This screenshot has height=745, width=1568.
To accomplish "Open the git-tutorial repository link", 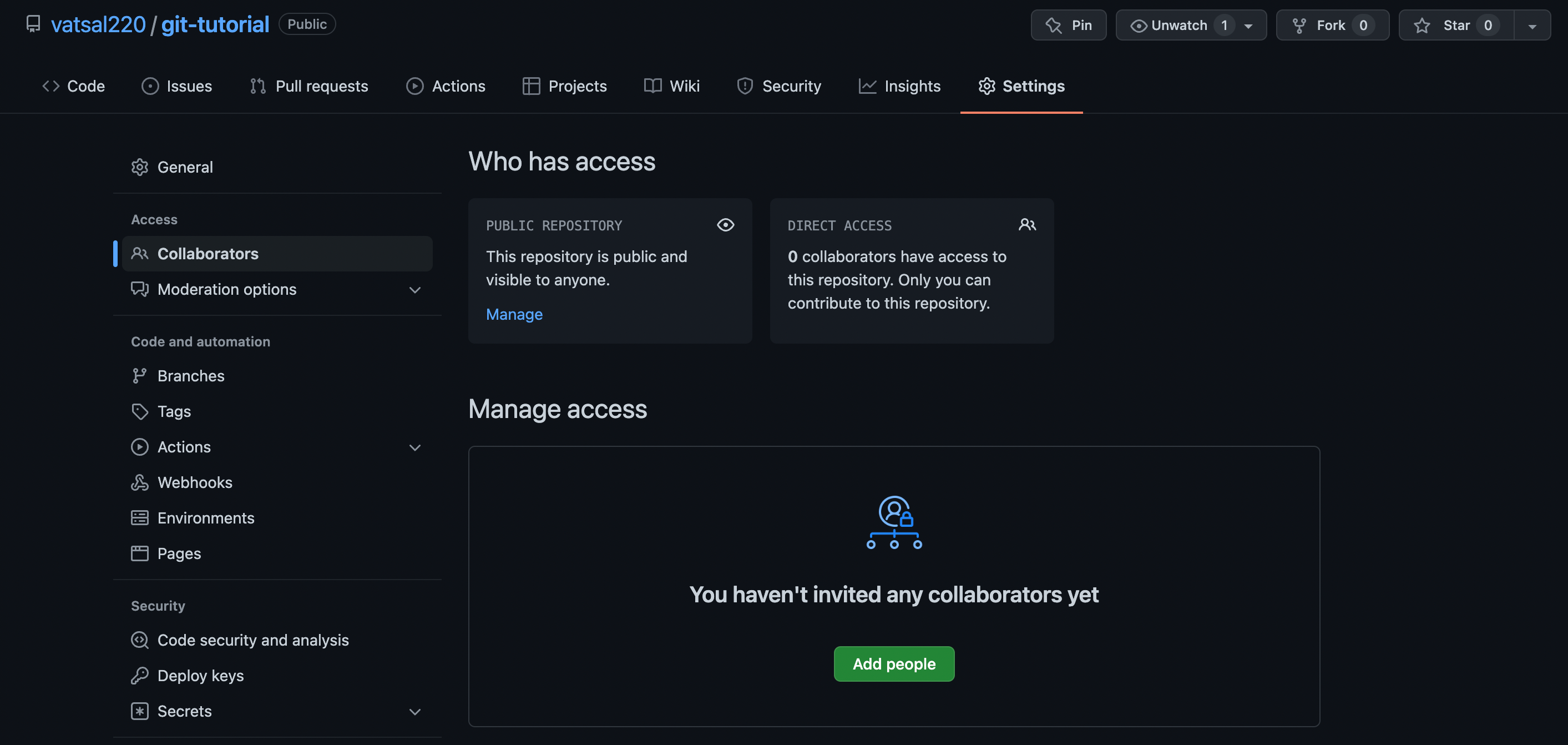I will tap(215, 24).
